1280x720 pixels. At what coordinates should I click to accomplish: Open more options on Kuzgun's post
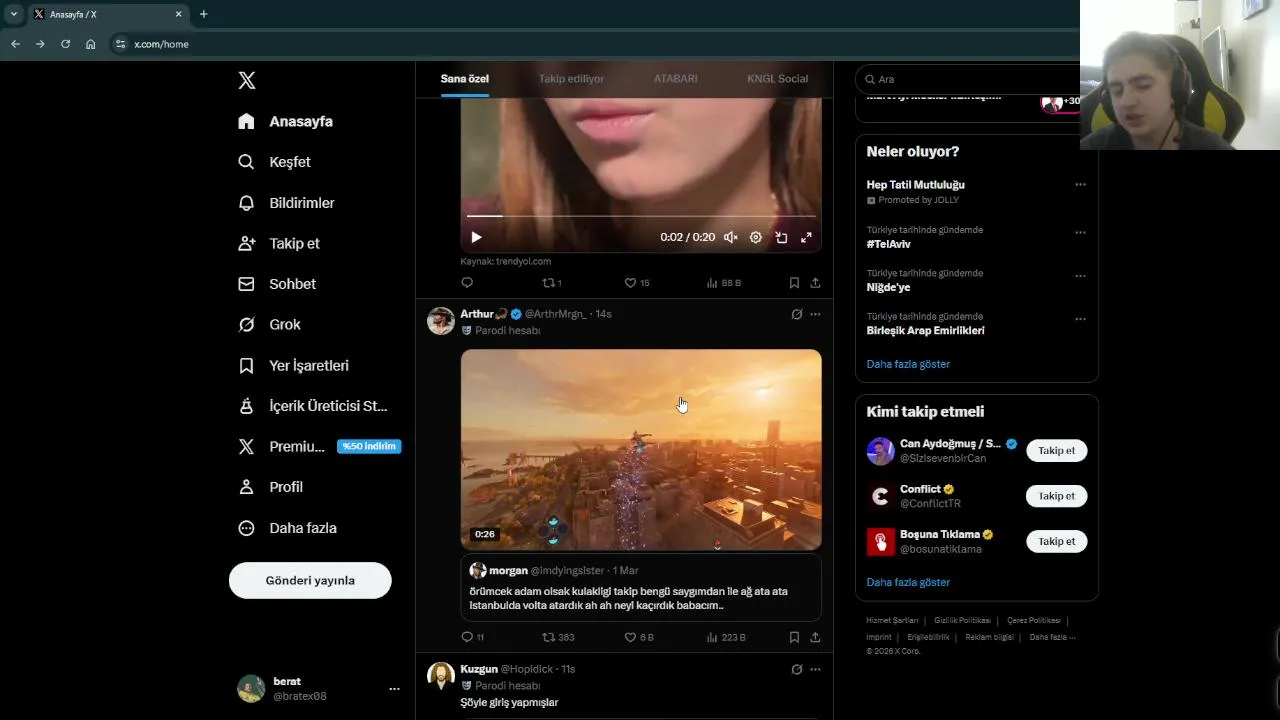[815, 669]
